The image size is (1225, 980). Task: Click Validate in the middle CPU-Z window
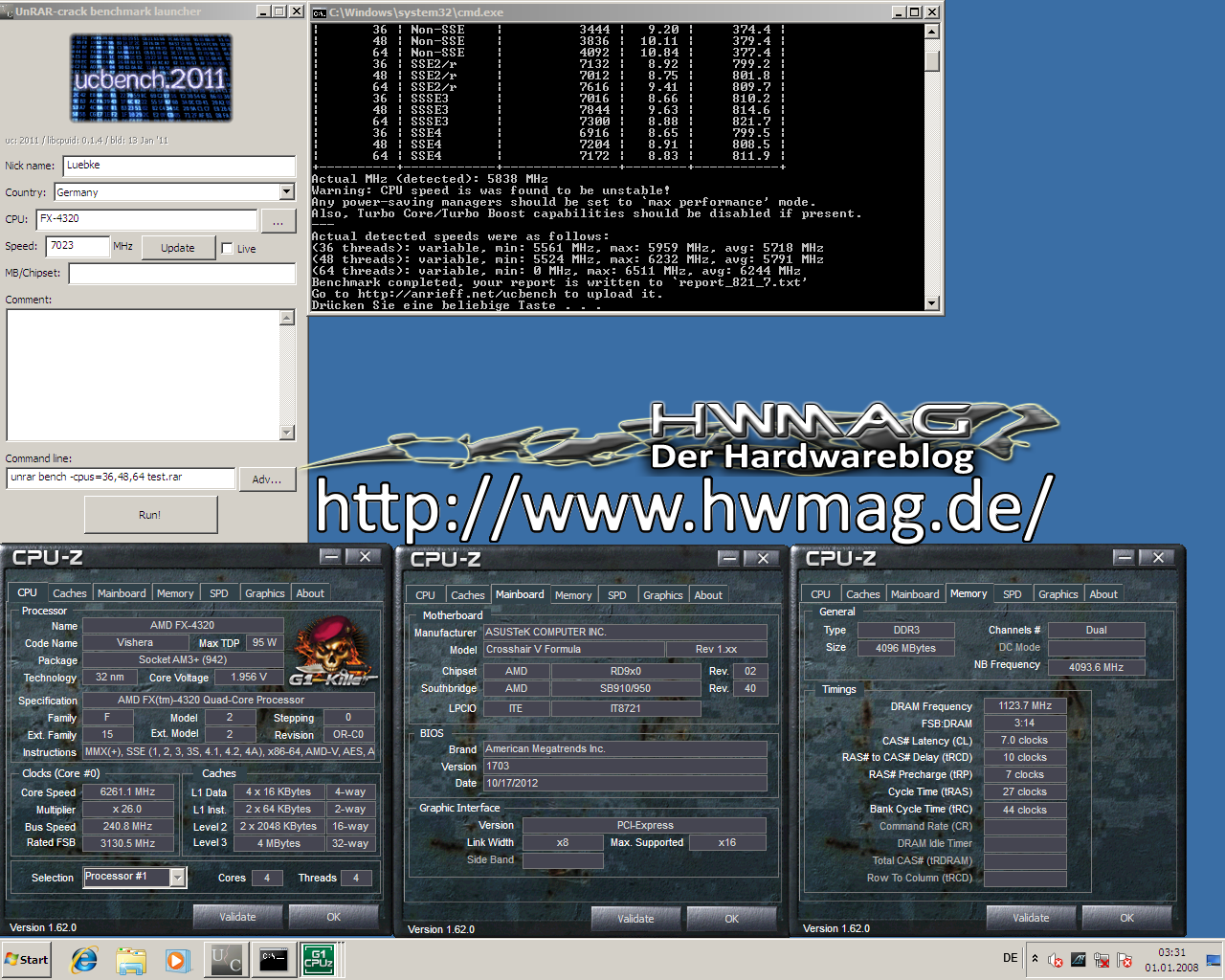(635, 919)
